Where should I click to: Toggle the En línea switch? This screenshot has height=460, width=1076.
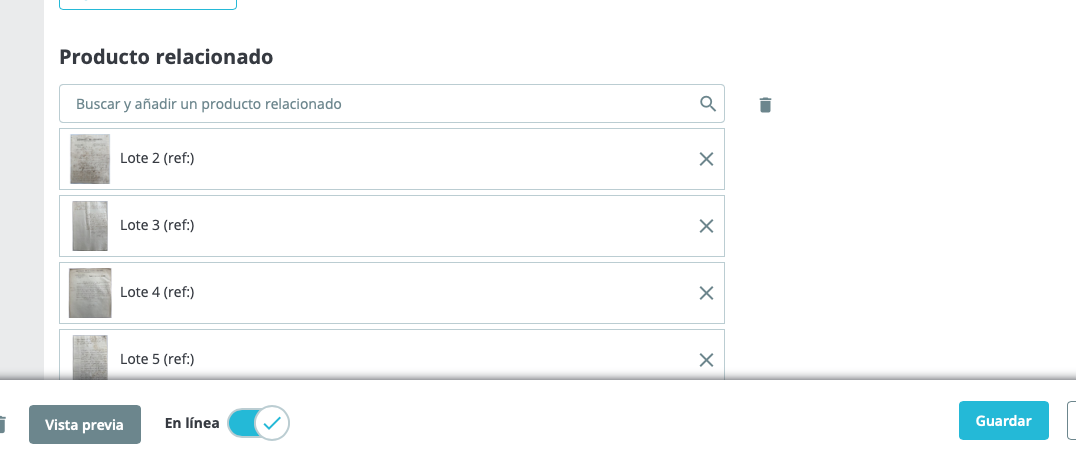click(x=259, y=423)
